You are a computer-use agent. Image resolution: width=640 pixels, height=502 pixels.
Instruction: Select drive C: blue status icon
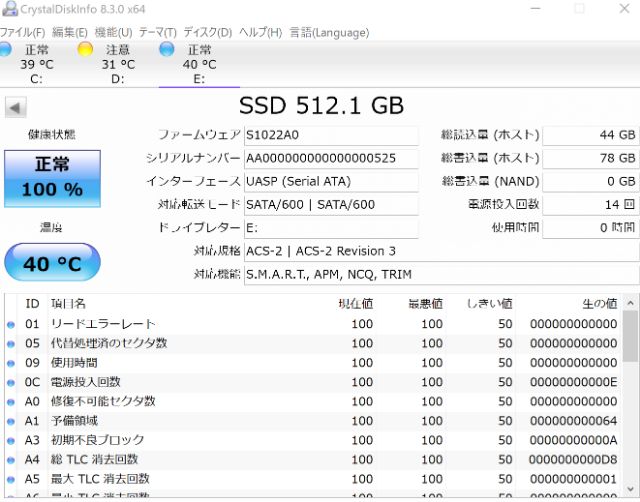click(5, 49)
